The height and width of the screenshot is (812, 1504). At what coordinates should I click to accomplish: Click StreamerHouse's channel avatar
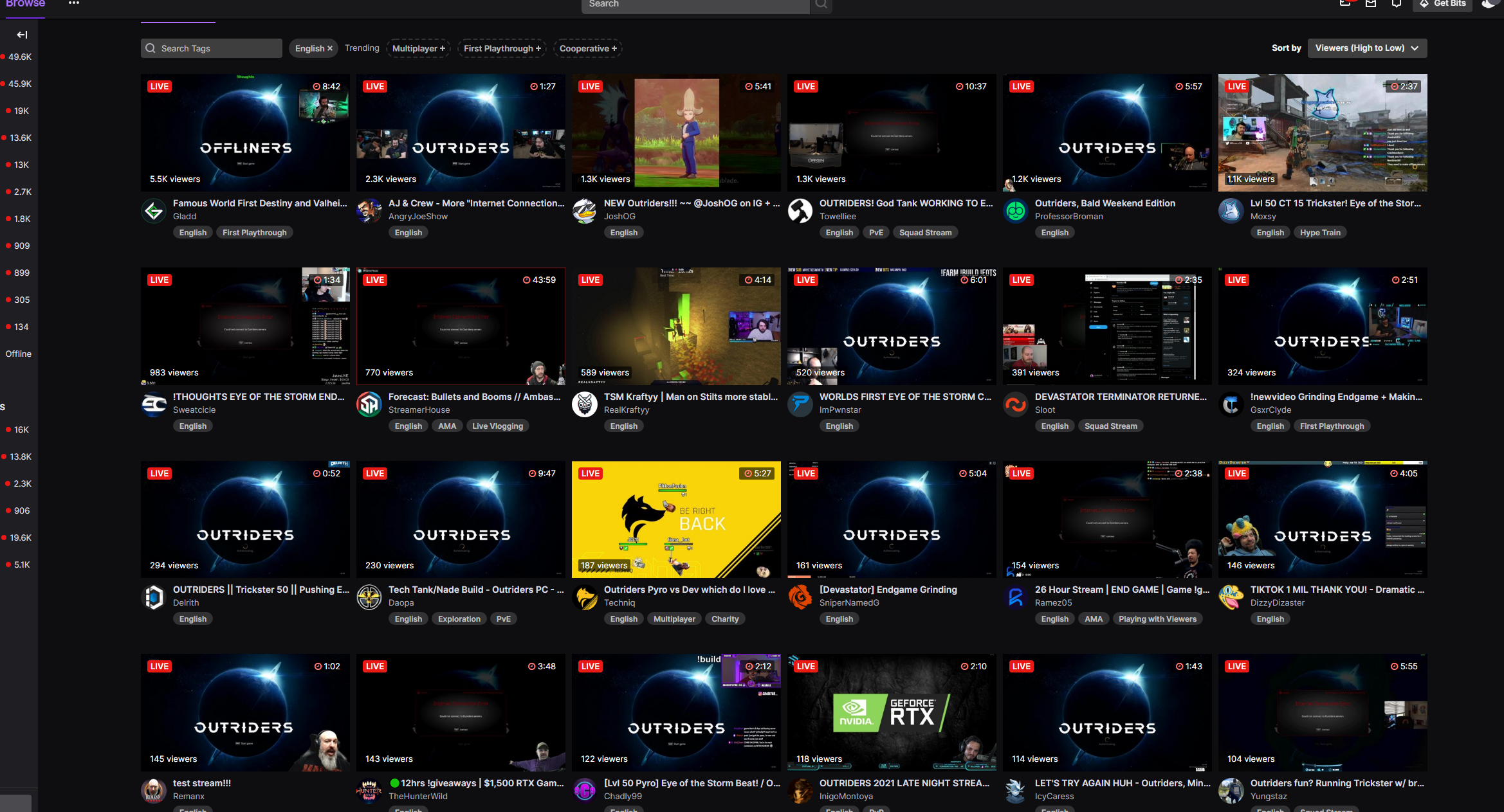click(x=369, y=404)
